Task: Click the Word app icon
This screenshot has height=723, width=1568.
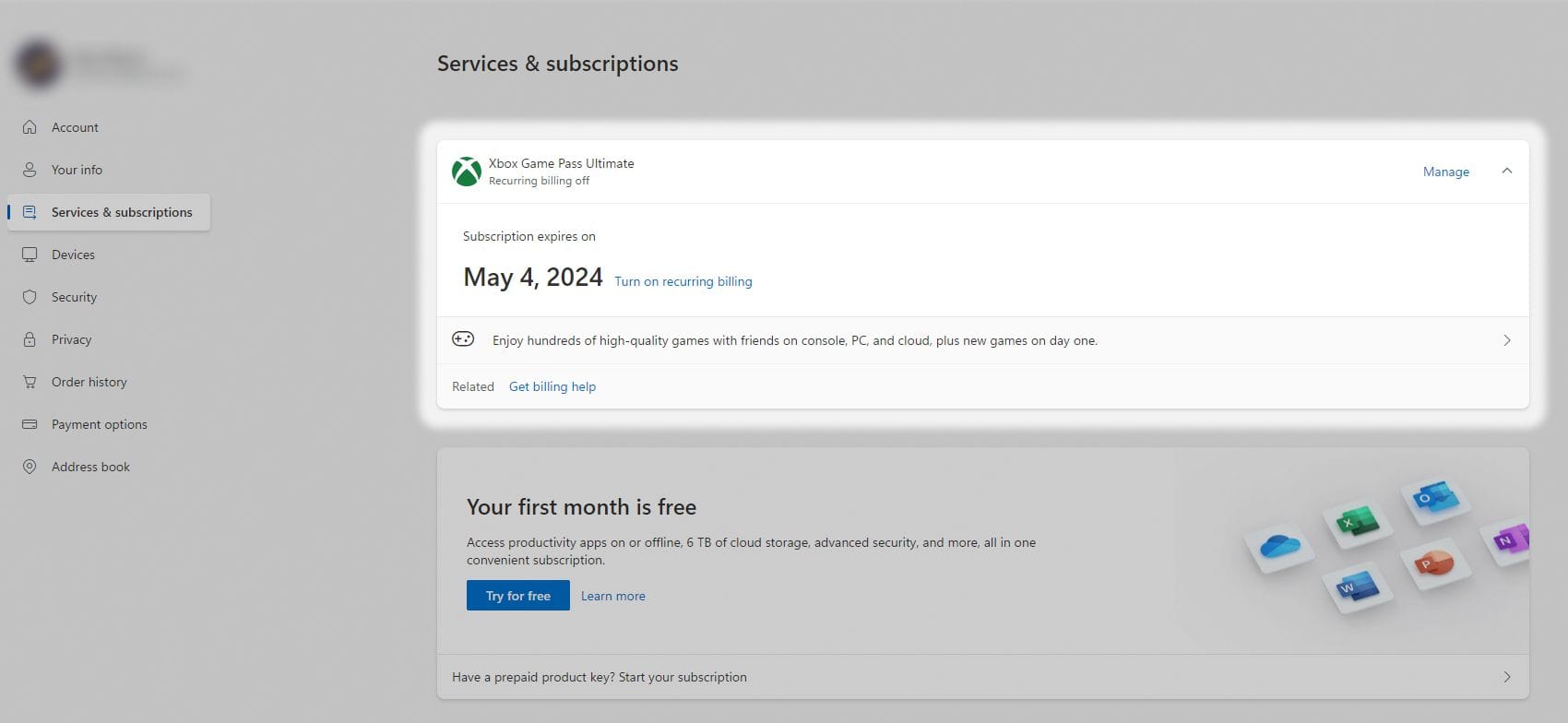Action: [x=1356, y=587]
